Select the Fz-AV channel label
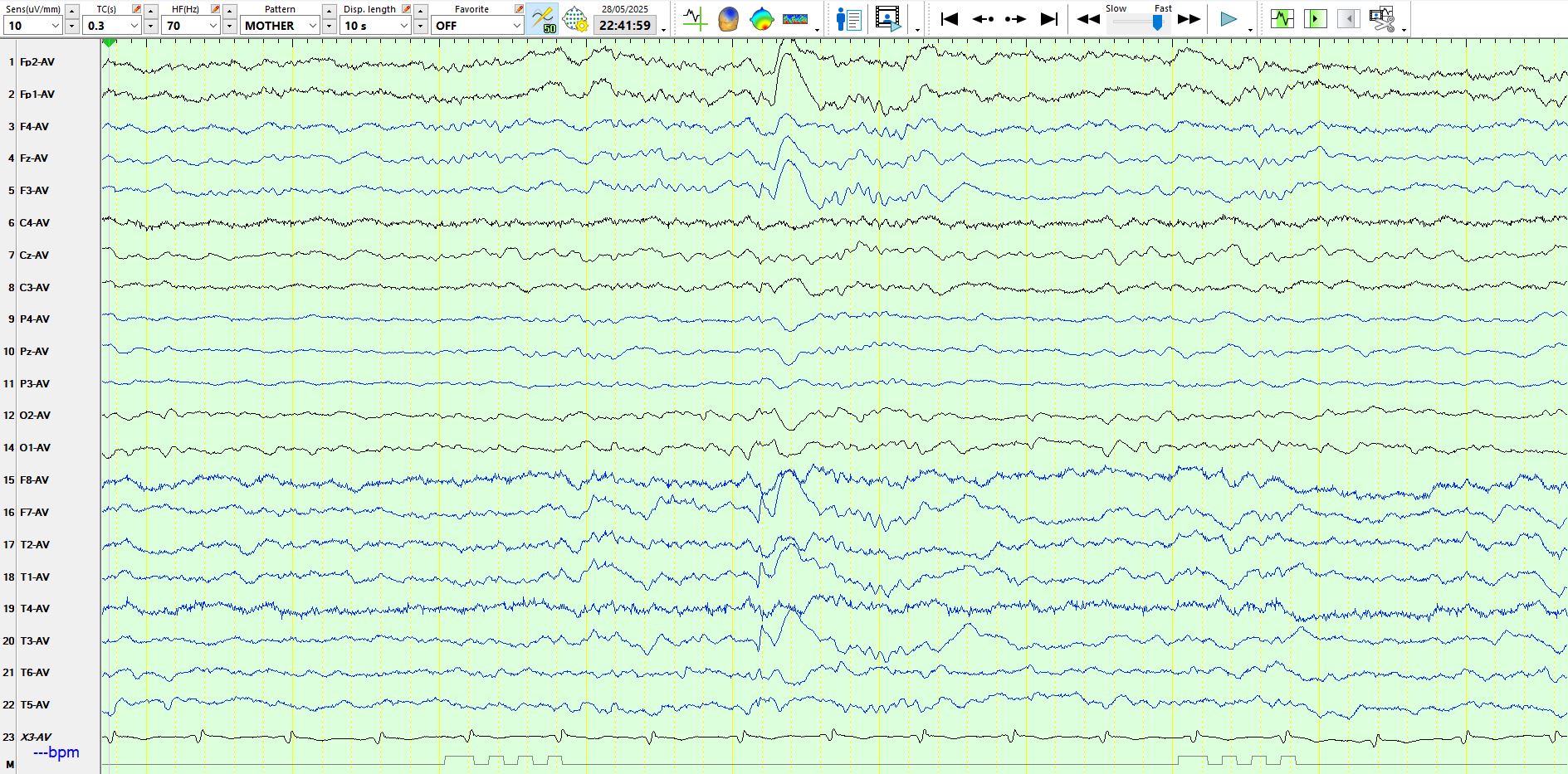 tap(34, 158)
